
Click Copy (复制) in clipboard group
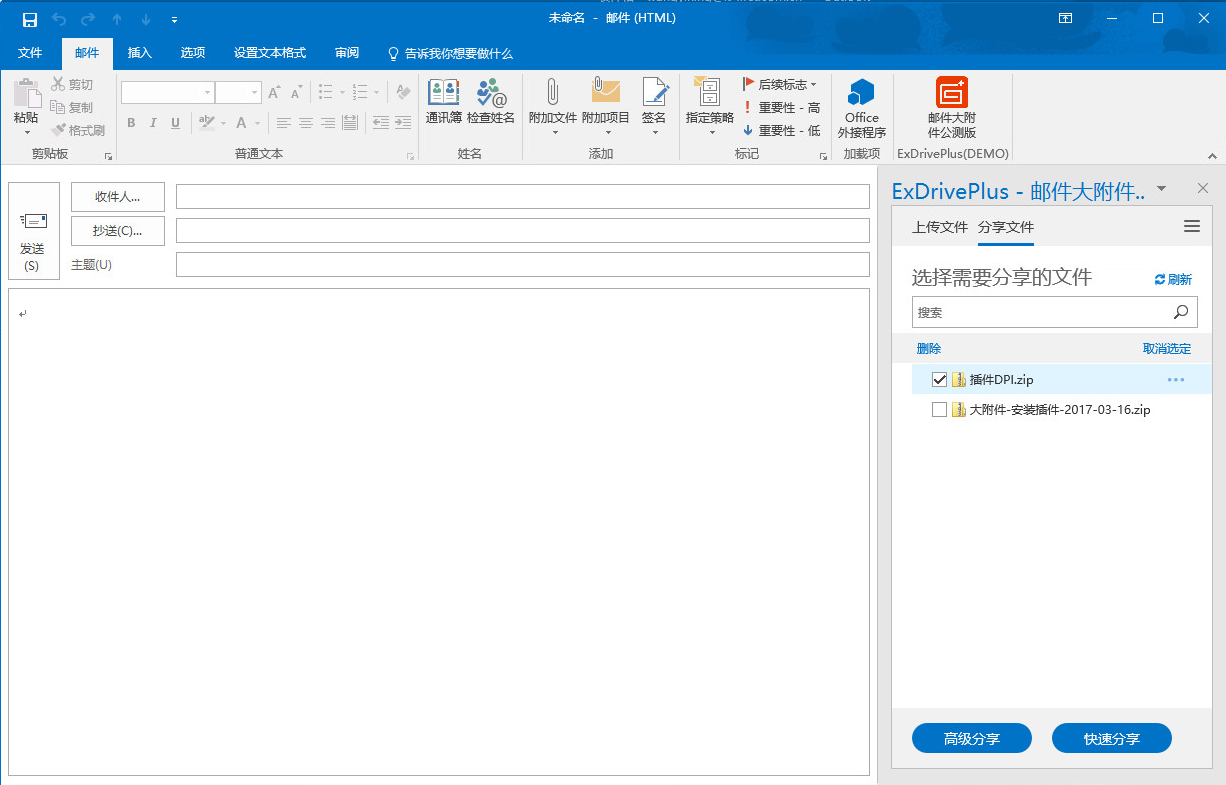(x=72, y=107)
